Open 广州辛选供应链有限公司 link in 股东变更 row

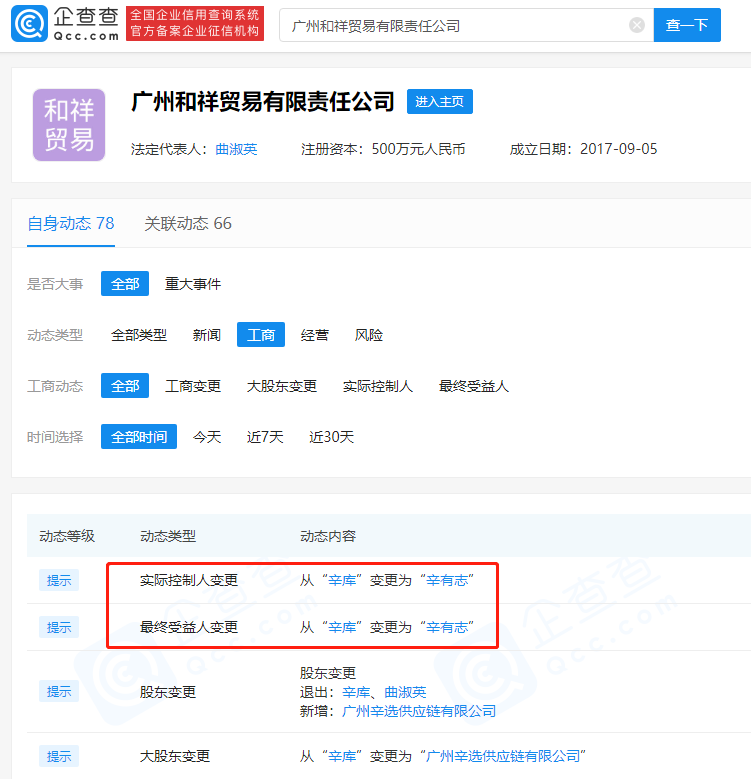pos(419,711)
